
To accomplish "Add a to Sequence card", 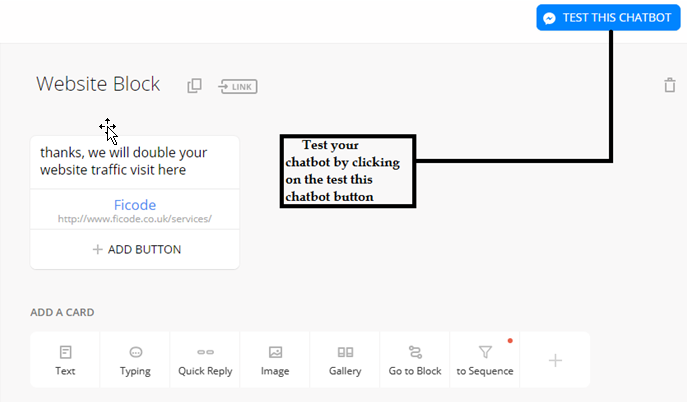I will (485, 360).
